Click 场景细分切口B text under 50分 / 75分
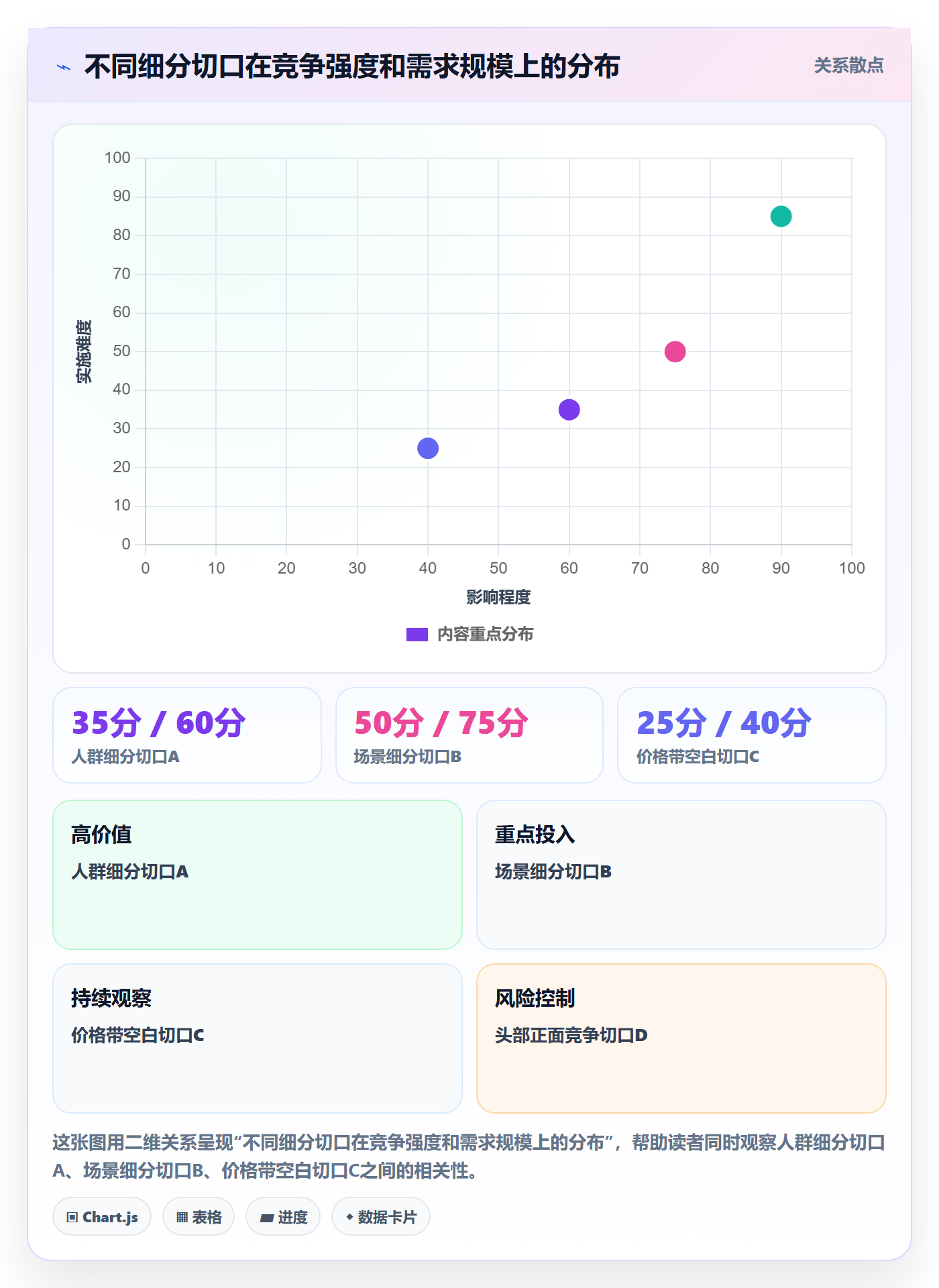Viewport: 939px width, 1288px height. point(408,757)
